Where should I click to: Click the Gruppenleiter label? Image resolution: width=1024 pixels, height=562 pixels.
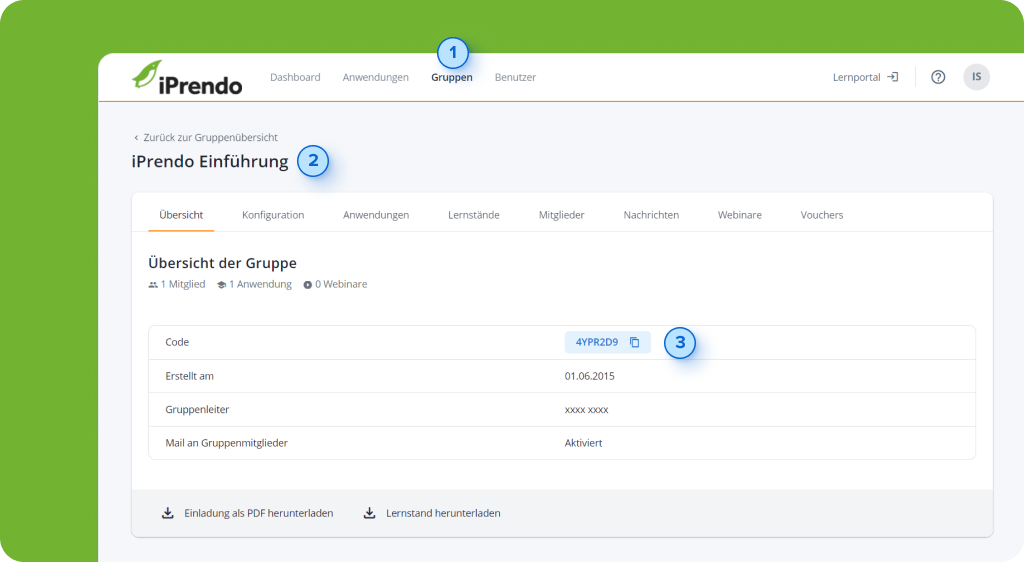tap(197, 410)
